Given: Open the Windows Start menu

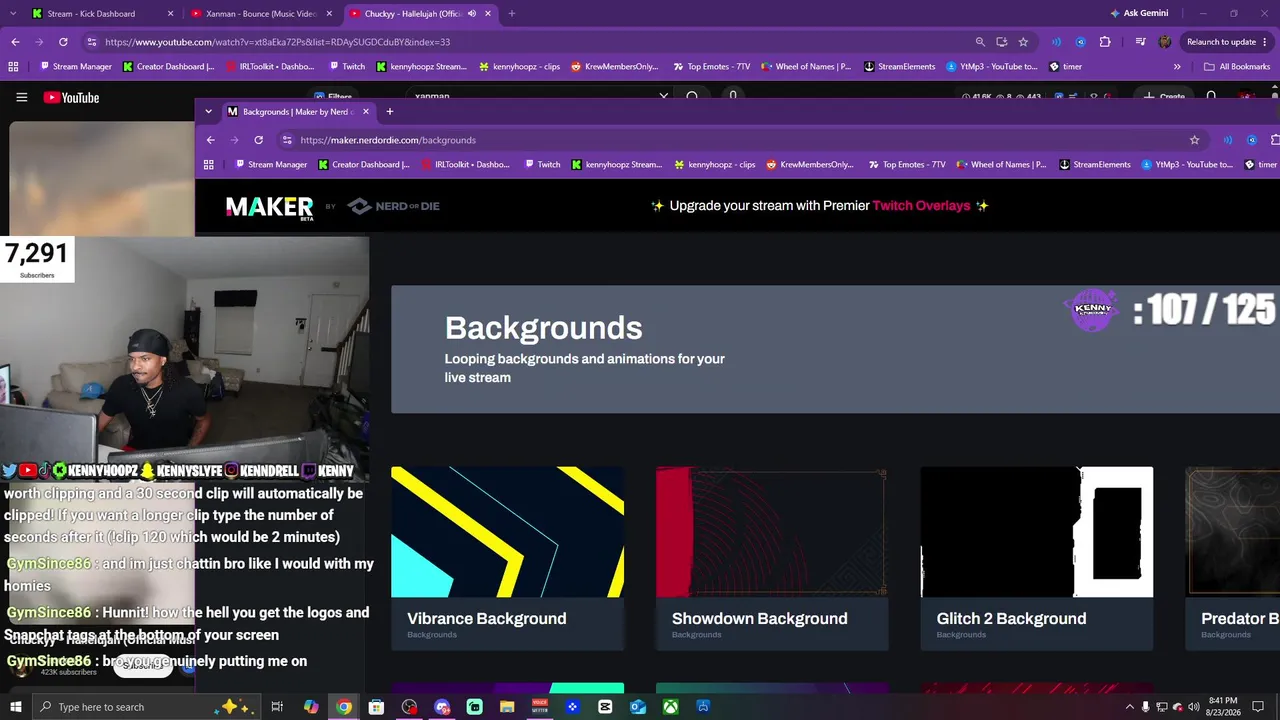Looking at the screenshot, I should point(16,707).
